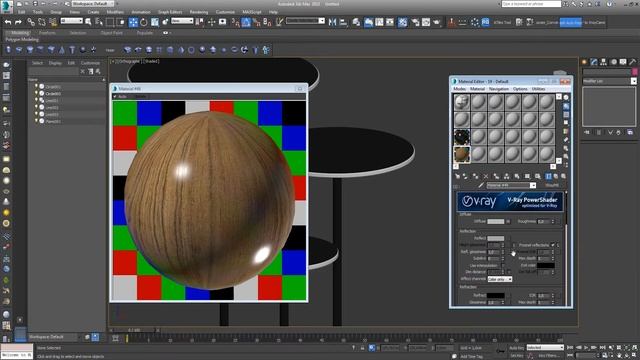Open the Customize menu
Screen dimensions: 640x360
[x=225, y=12]
